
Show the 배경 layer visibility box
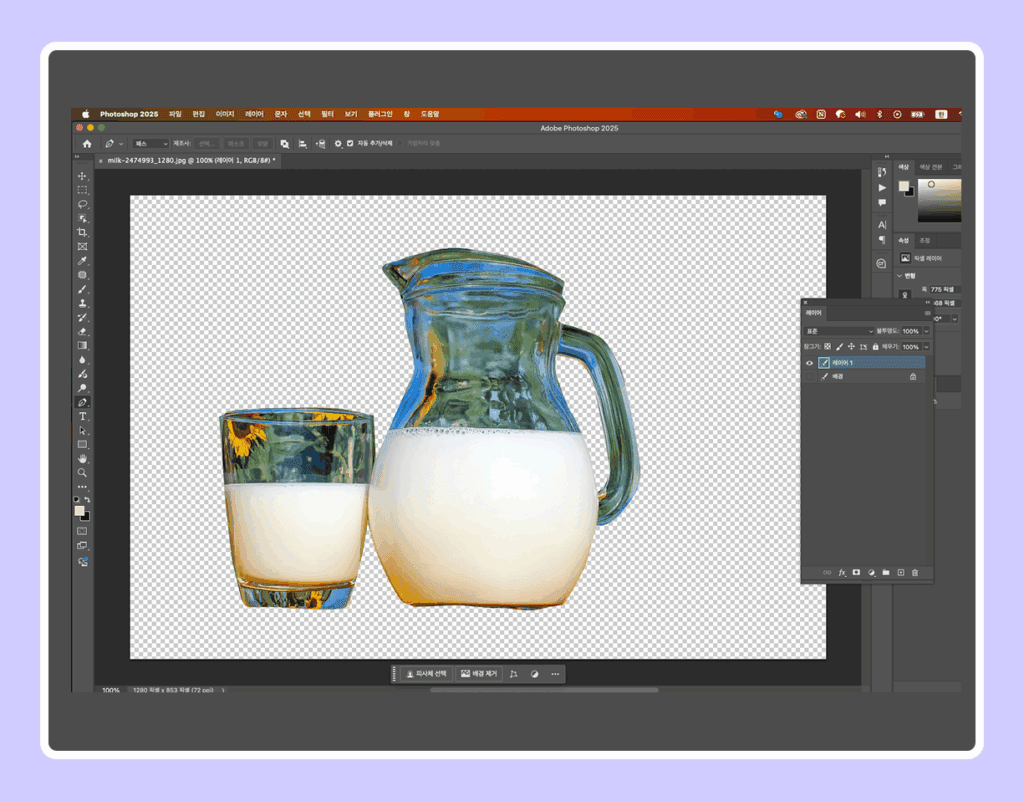coord(809,377)
